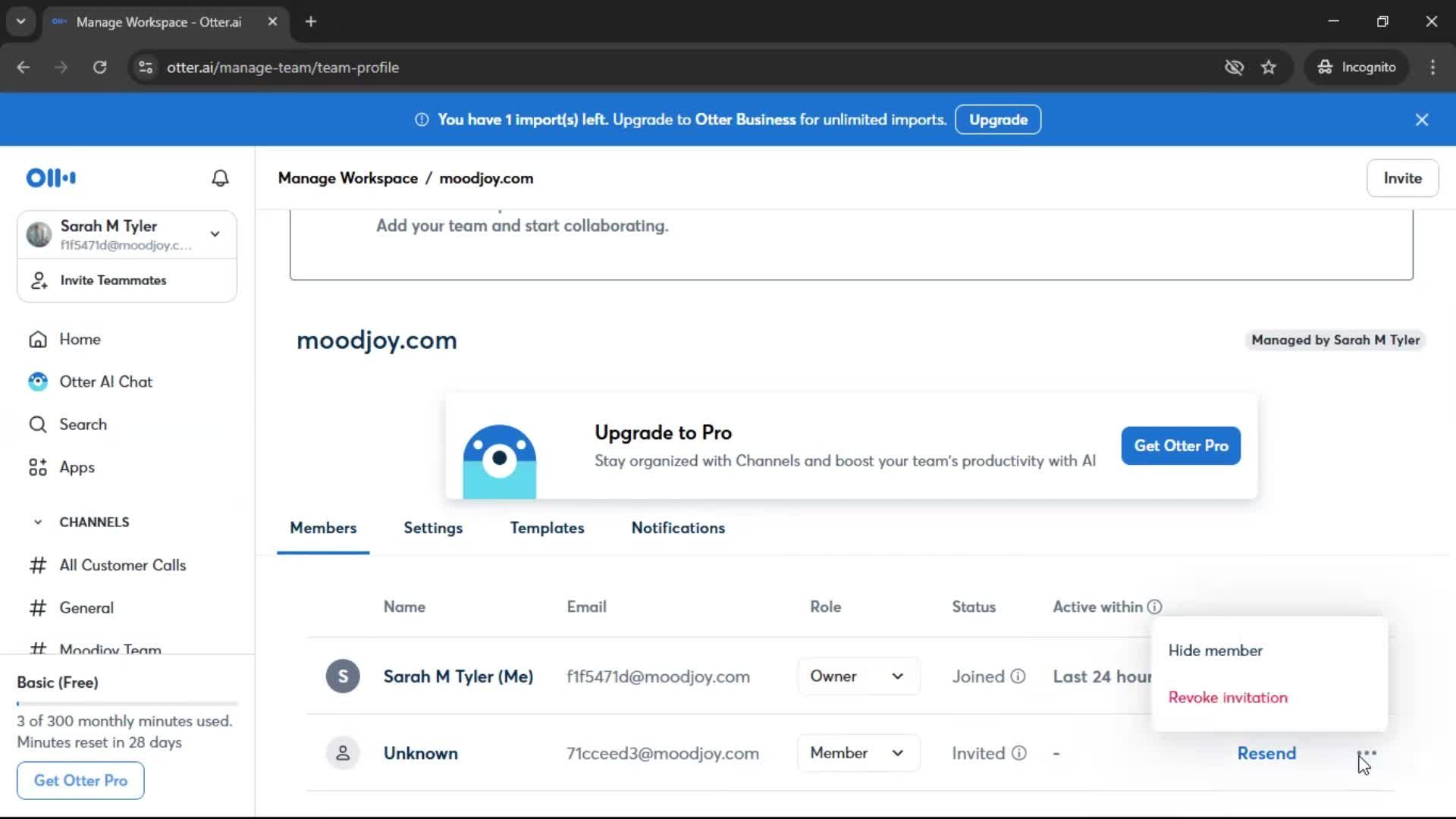1456x819 pixels.
Task: Click the Apps grid icon
Action: [38, 467]
